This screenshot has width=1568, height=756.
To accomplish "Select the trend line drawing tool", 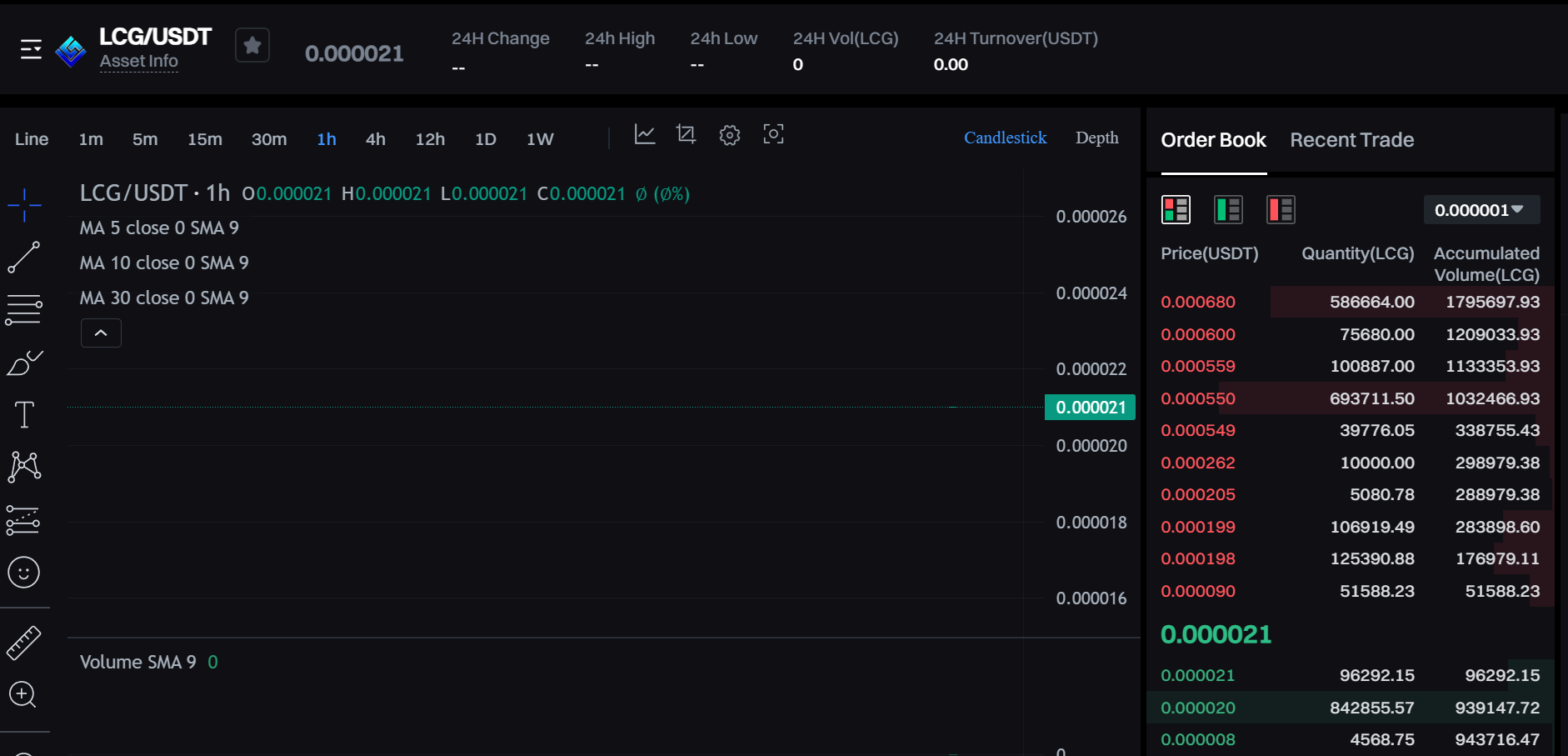I will click(24, 258).
